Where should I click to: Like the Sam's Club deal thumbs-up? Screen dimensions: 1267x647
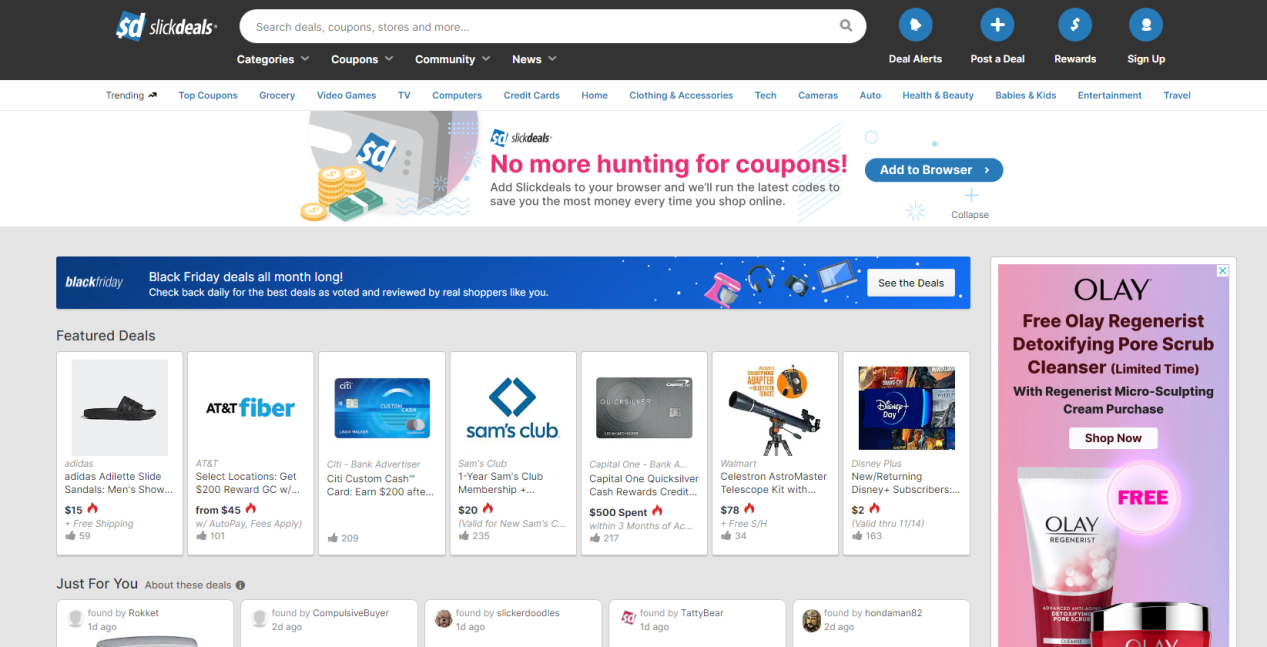464,536
